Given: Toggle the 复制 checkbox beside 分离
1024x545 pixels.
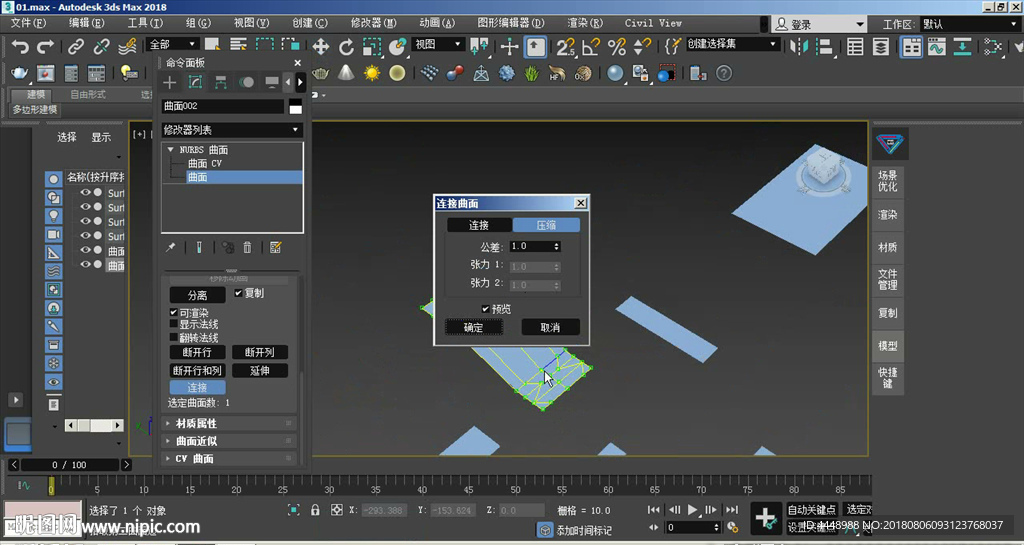Looking at the screenshot, I should (x=238, y=293).
